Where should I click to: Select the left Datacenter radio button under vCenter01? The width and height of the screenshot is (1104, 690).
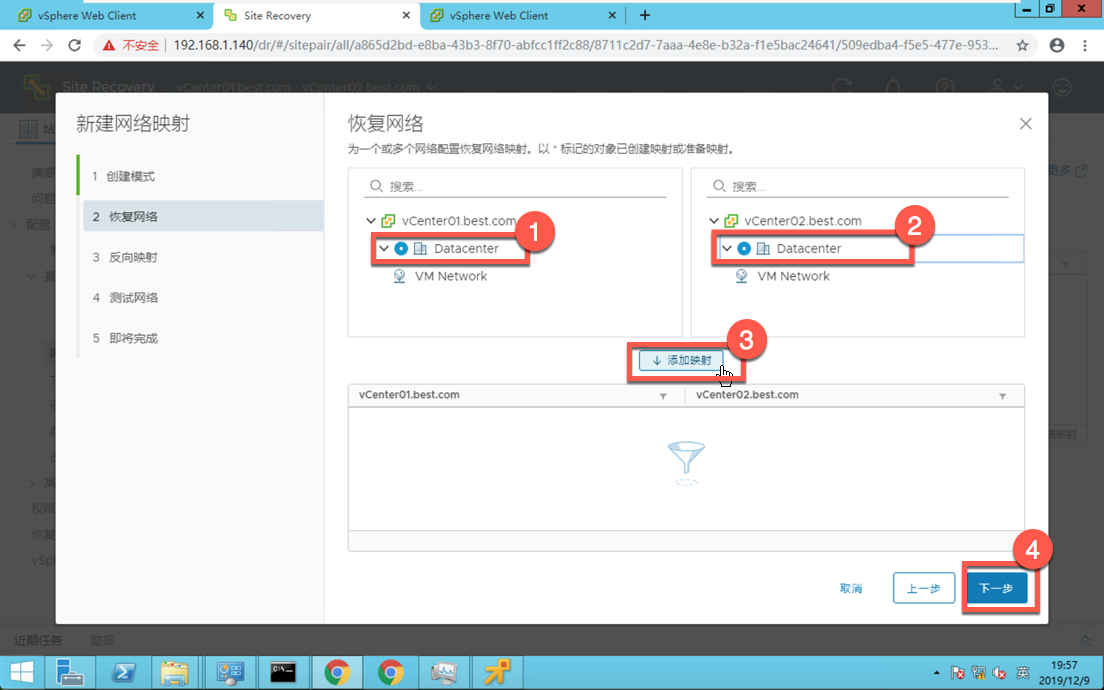(x=401, y=249)
